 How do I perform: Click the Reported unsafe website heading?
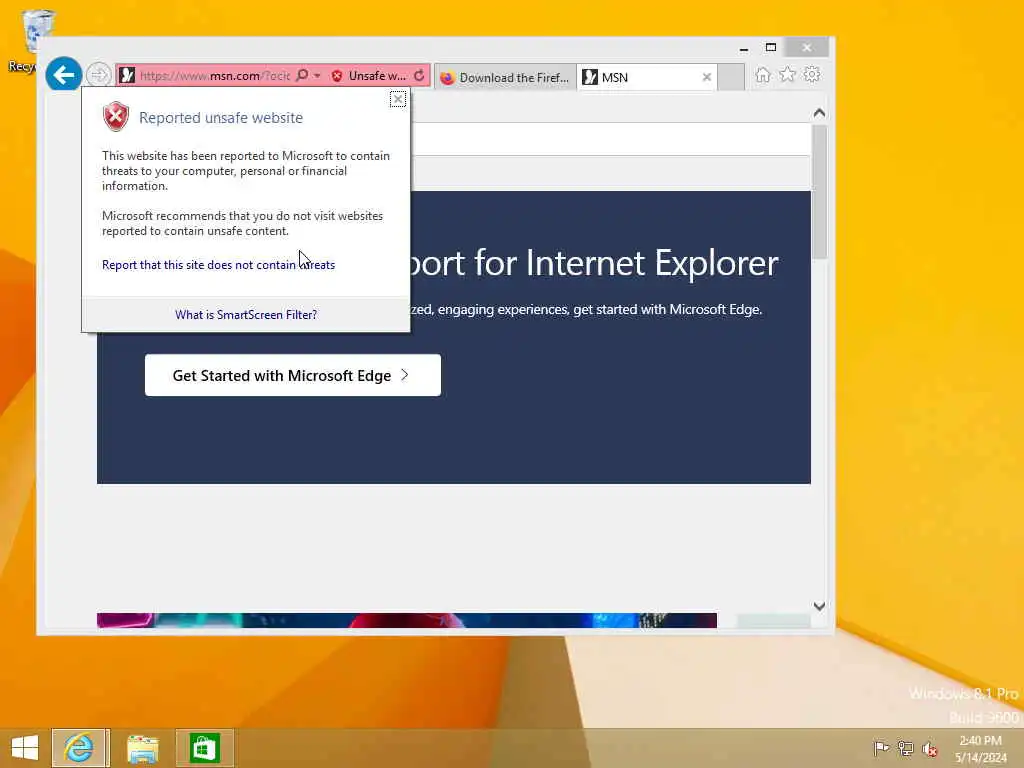click(x=221, y=118)
